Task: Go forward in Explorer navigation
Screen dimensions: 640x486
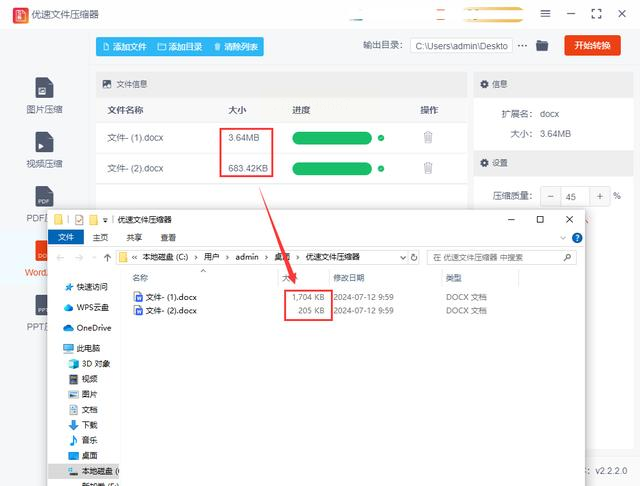Action: 79,257
